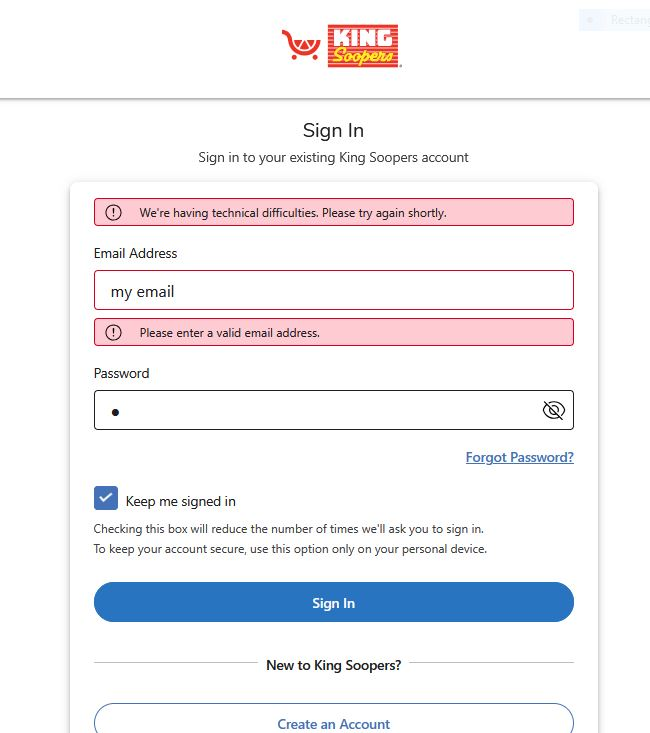Click the red King Soopers logo text

coord(363,46)
